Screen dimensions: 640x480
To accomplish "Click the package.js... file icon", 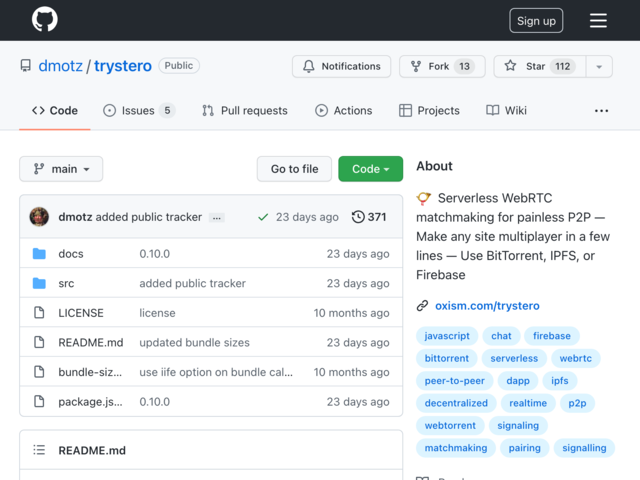I will tap(39, 402).
